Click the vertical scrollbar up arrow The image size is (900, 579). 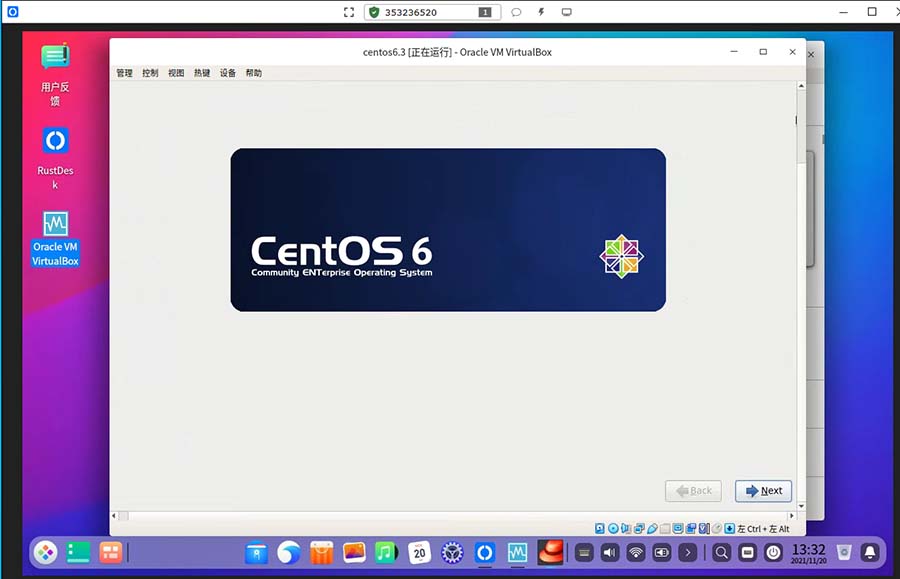801,86
